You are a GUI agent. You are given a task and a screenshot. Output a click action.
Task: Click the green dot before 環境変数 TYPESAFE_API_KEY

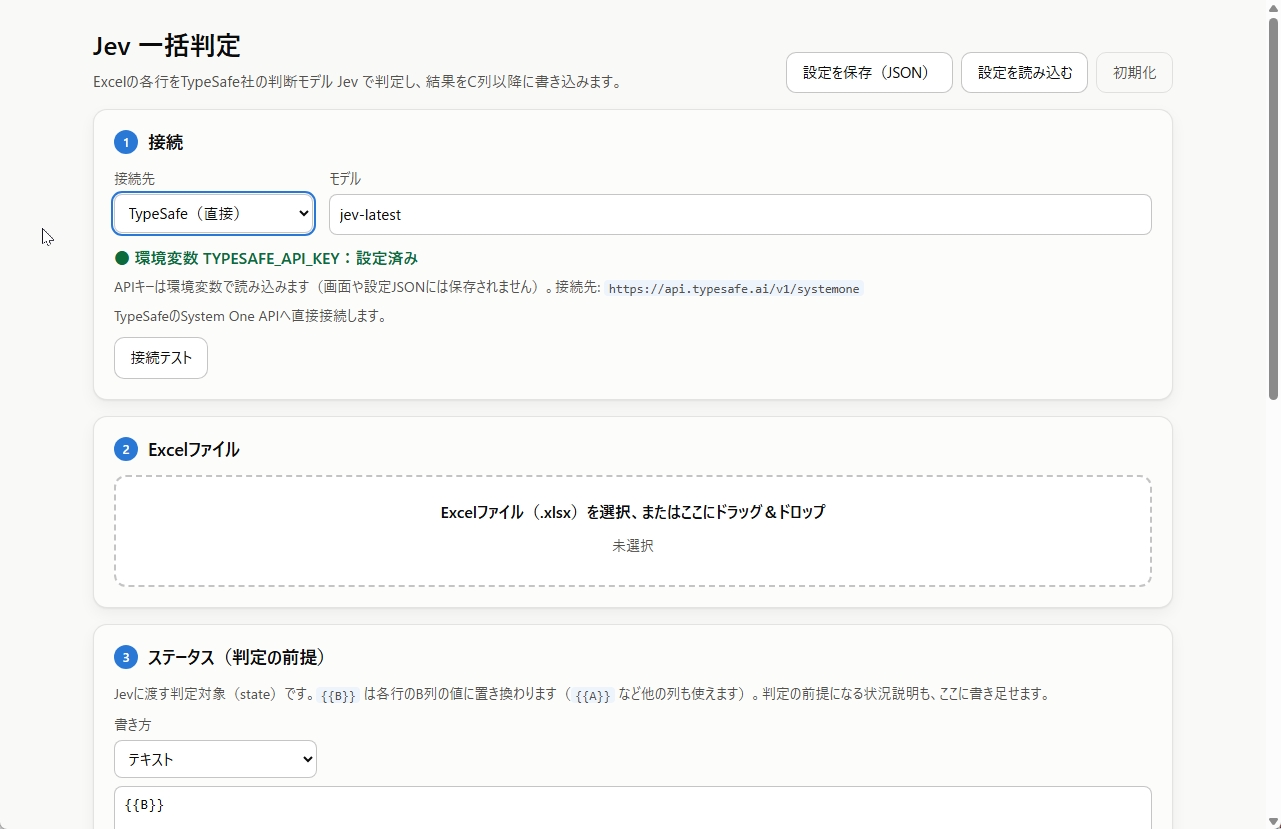pos(122,258)
